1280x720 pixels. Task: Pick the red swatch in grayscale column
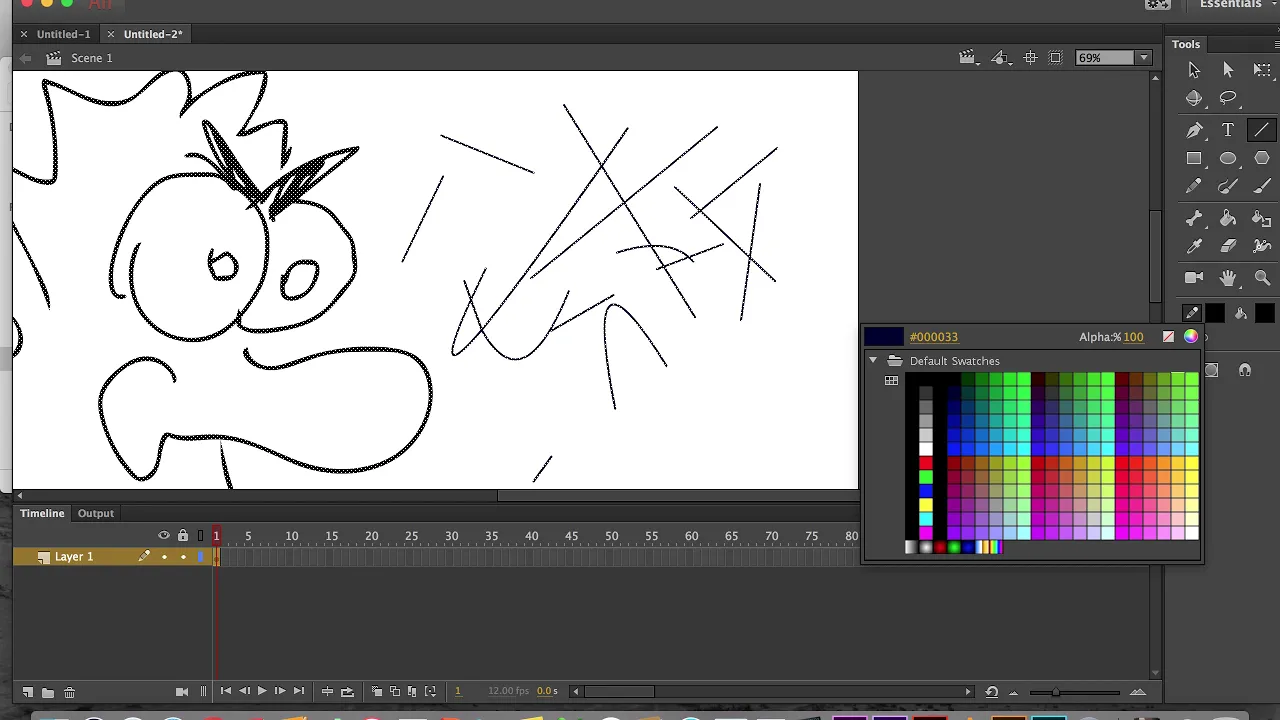925,463
